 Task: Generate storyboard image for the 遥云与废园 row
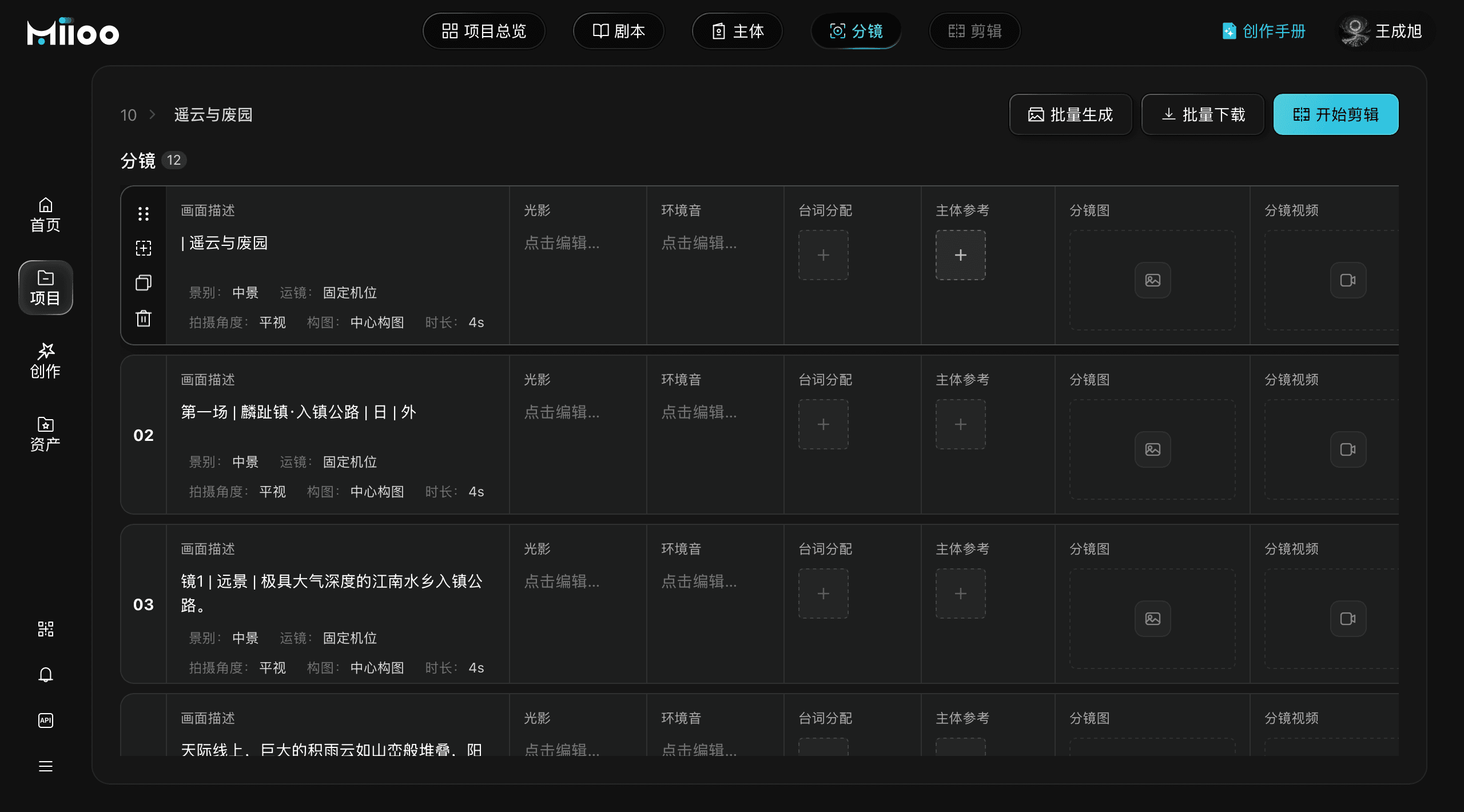coord(1153,280)
